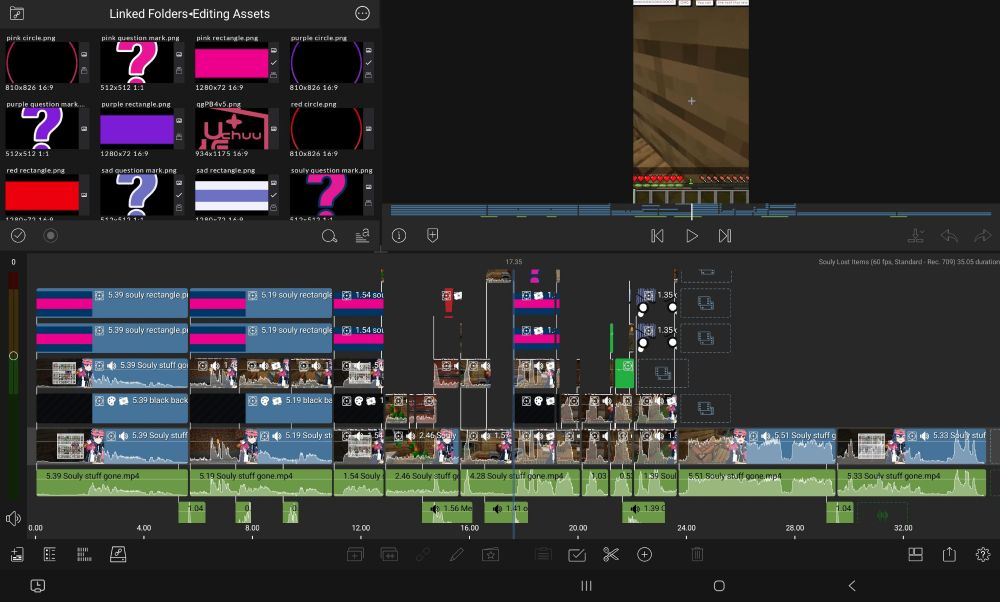Select the qgPB4v5.png thumbnail
Screen dimensions: 1000x602
[232, 129]
